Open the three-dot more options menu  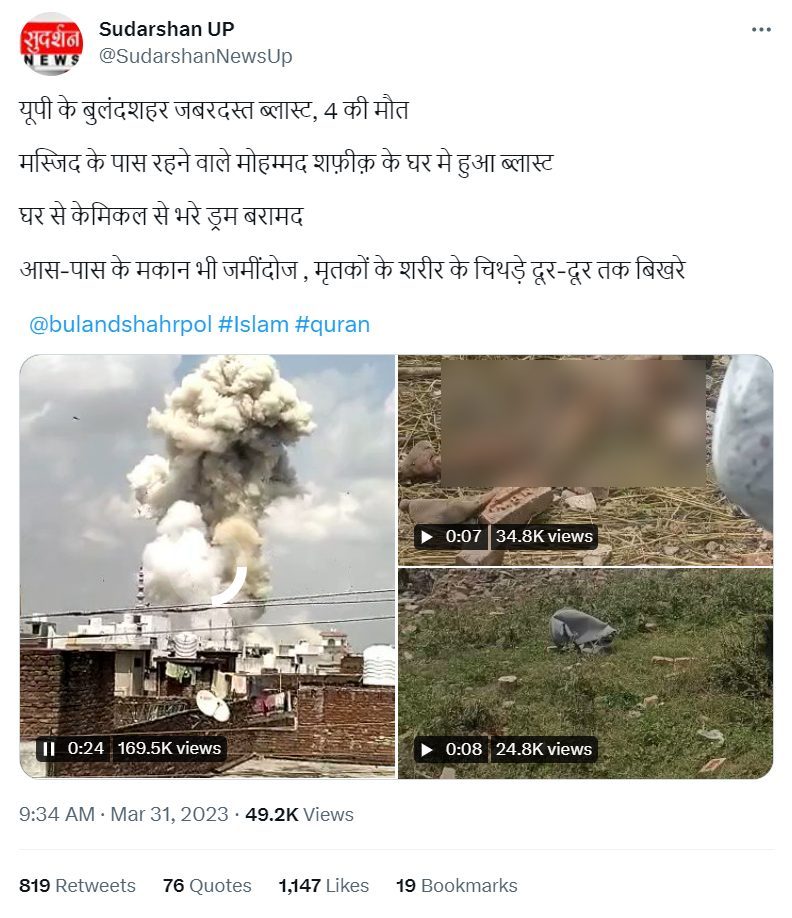pos(761,29)
